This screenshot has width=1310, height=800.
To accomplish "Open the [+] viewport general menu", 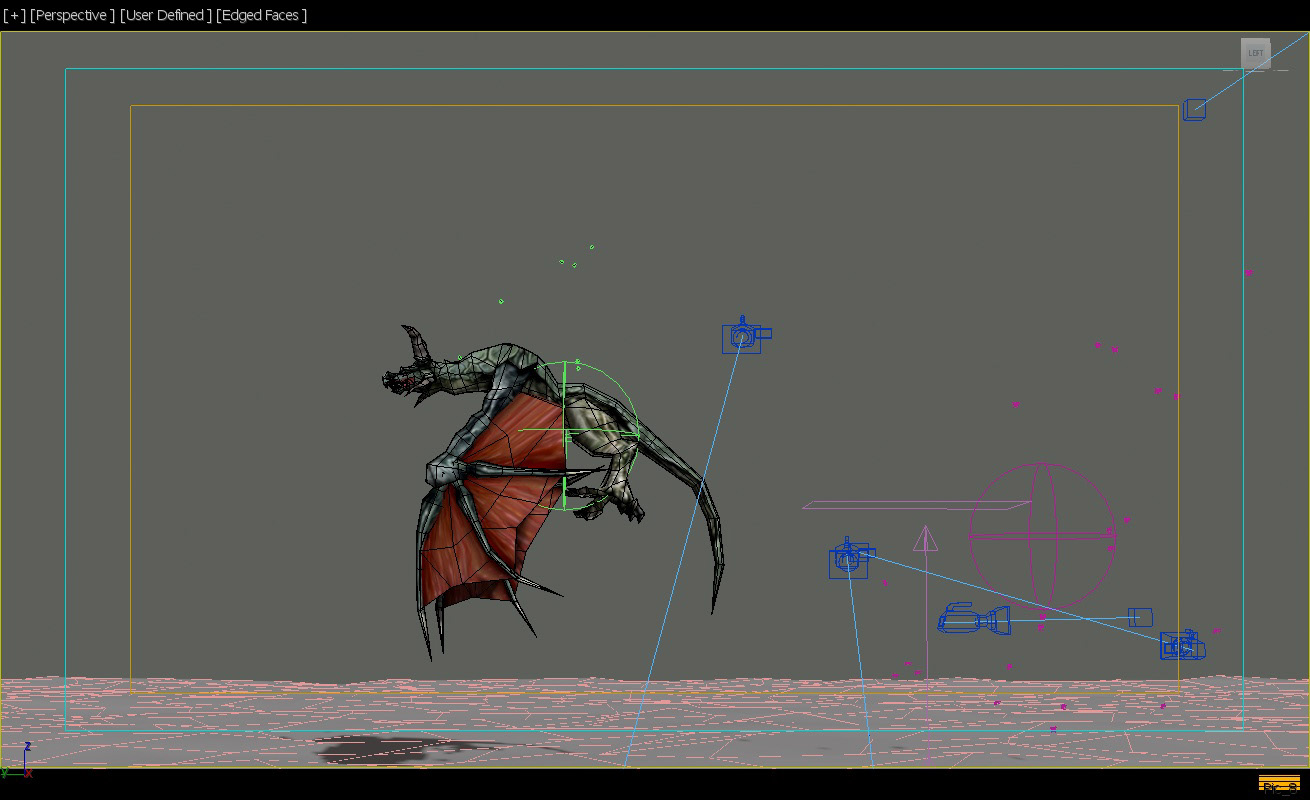I will click(14, 15).
